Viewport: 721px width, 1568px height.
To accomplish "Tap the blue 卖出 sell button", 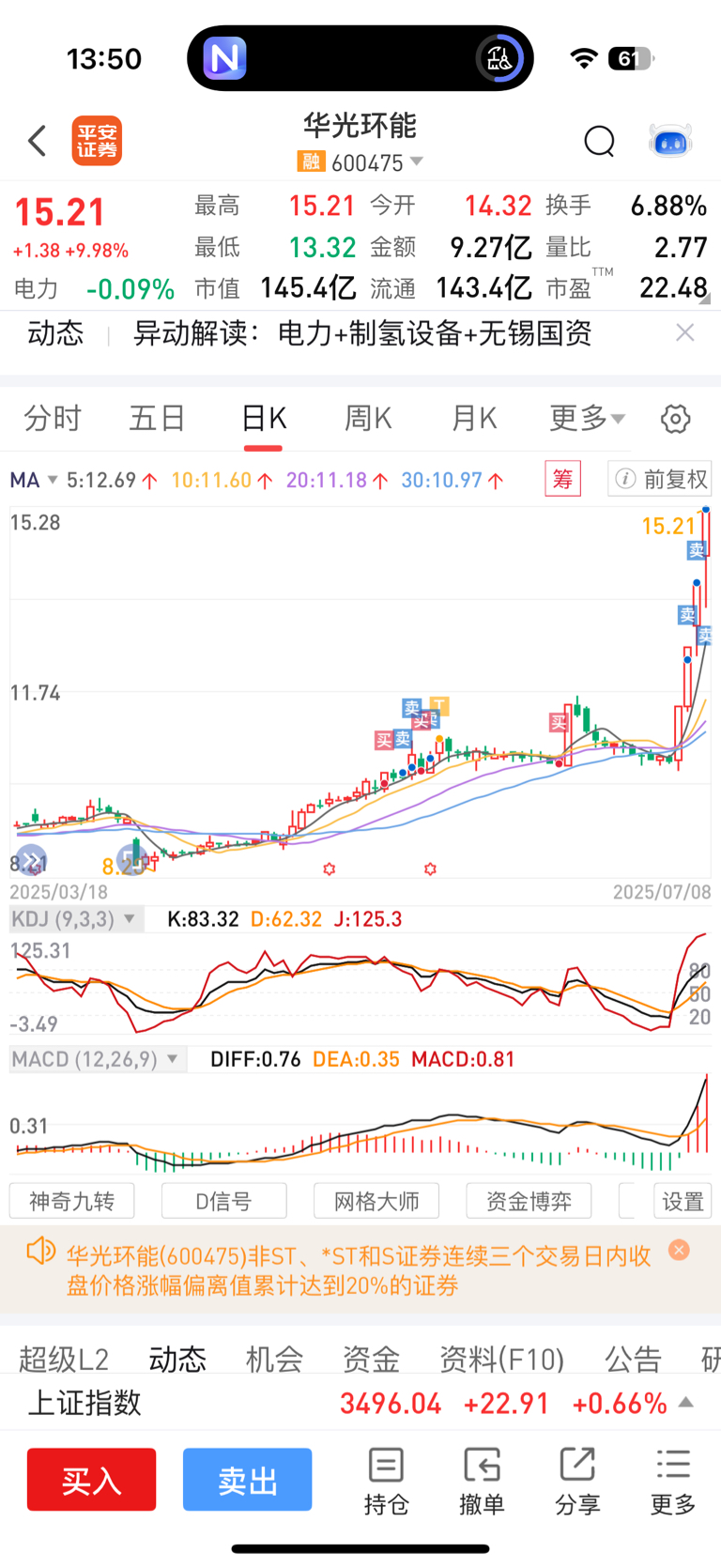I will tap(248, 1480).
